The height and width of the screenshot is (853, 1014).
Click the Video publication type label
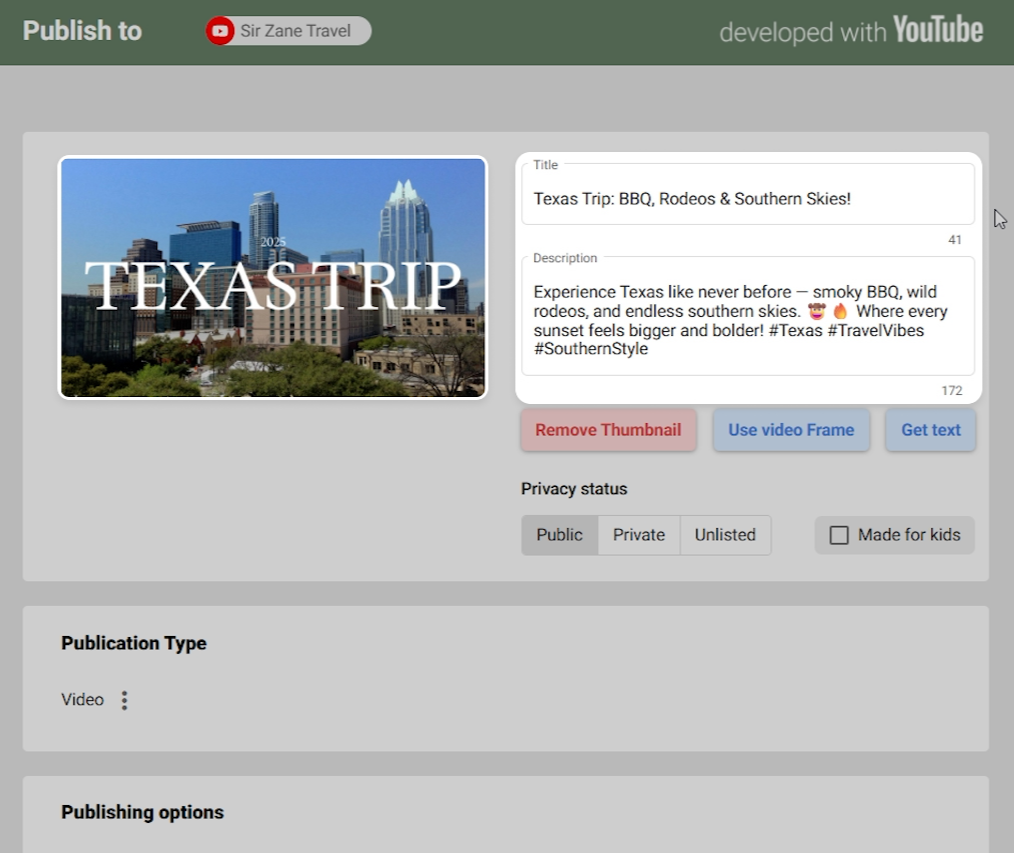[x=82, y=700]
